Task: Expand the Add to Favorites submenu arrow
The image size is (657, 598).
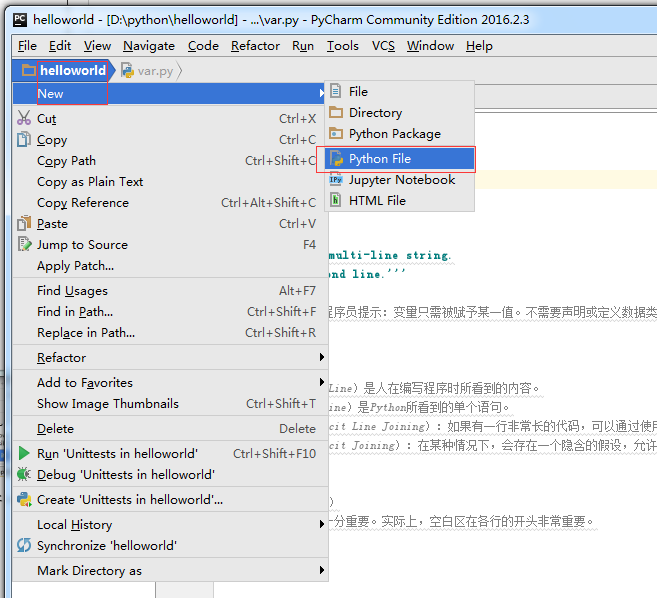Action: [321, 382]
